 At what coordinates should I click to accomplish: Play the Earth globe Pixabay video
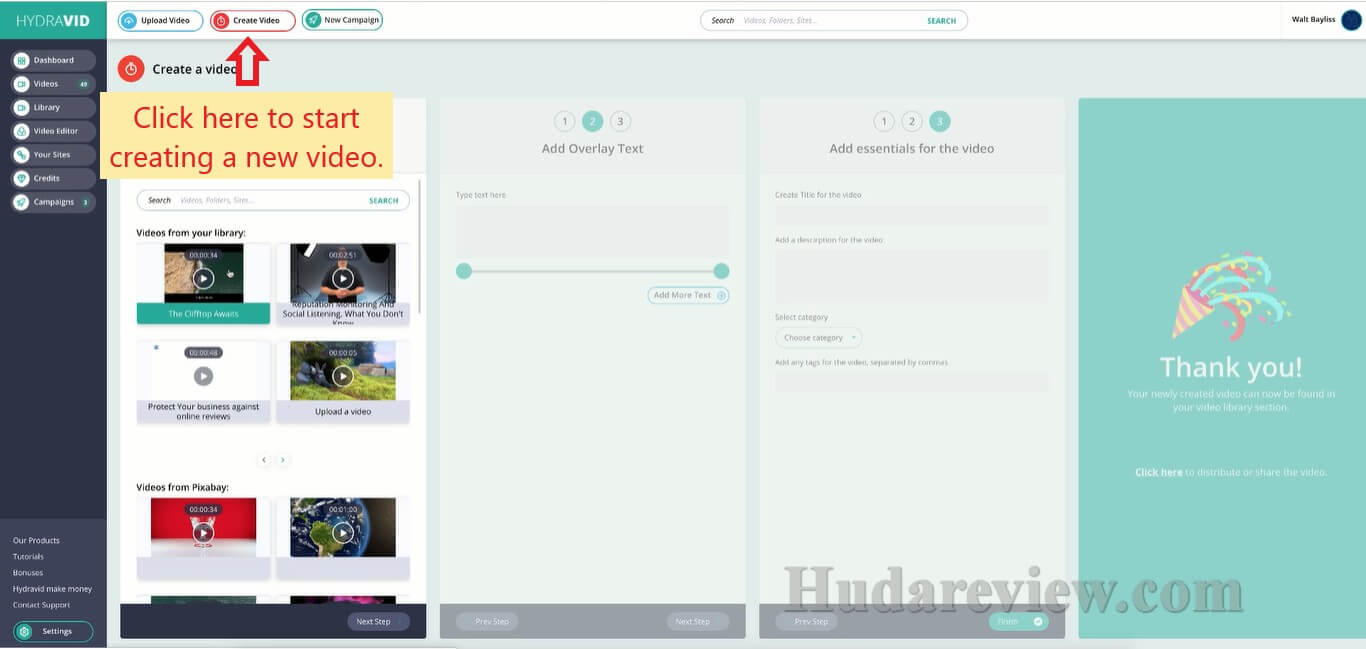pyautogui.click(x=343, y=533)
